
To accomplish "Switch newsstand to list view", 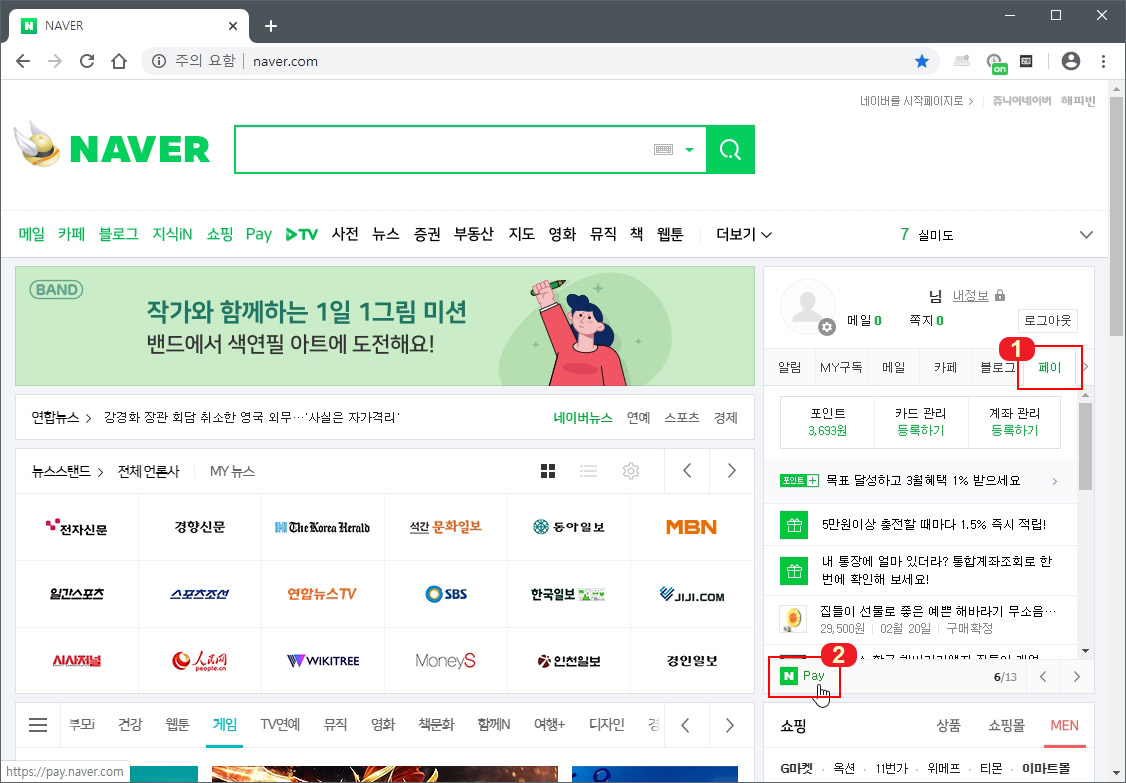I will pyautogui.click(x=589, y=471).
